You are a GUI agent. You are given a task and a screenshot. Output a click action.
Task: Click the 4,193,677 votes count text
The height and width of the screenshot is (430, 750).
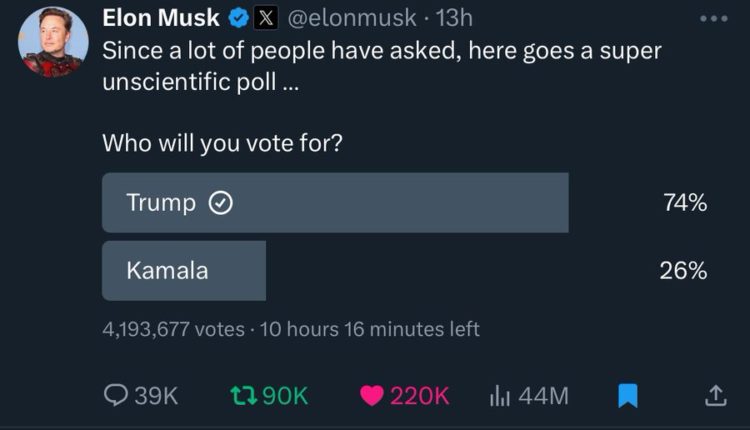175,328
